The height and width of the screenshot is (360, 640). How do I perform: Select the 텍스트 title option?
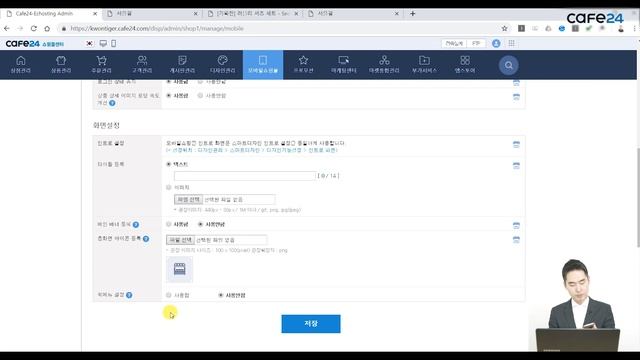click(x=169, y=164)
